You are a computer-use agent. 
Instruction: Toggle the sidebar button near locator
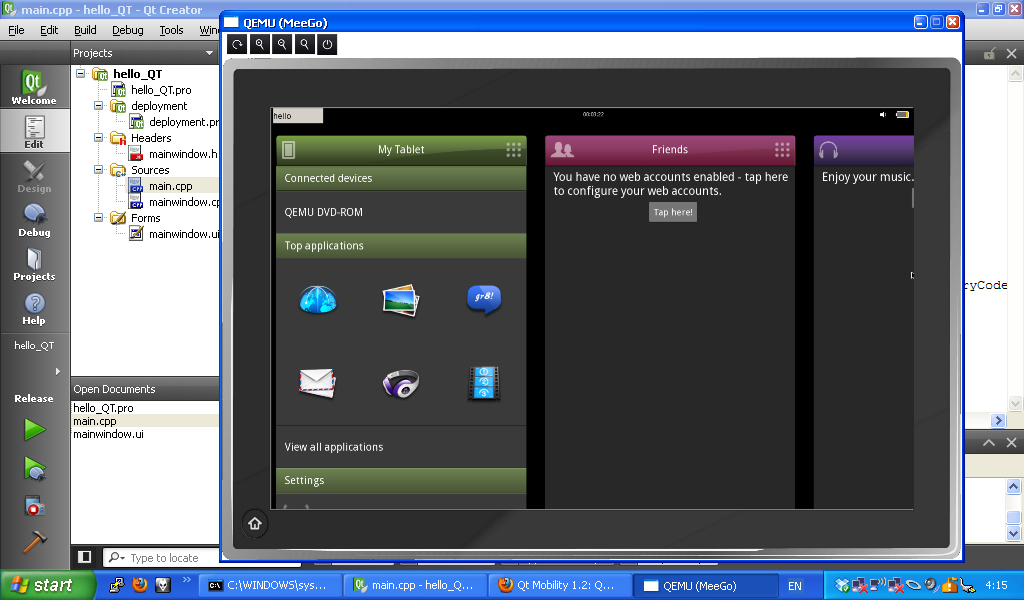coord(85,557)
